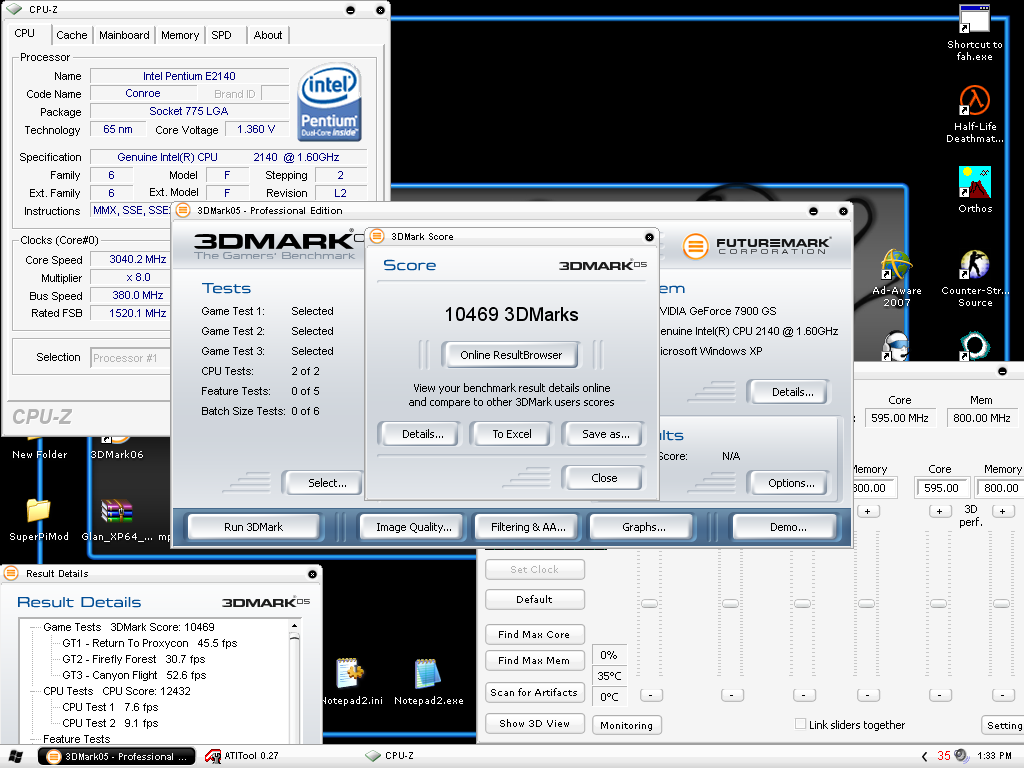Click Scan for Artifacts in ATITool
This screenshot has height=768, width=1024.
[x=534, y=692]
